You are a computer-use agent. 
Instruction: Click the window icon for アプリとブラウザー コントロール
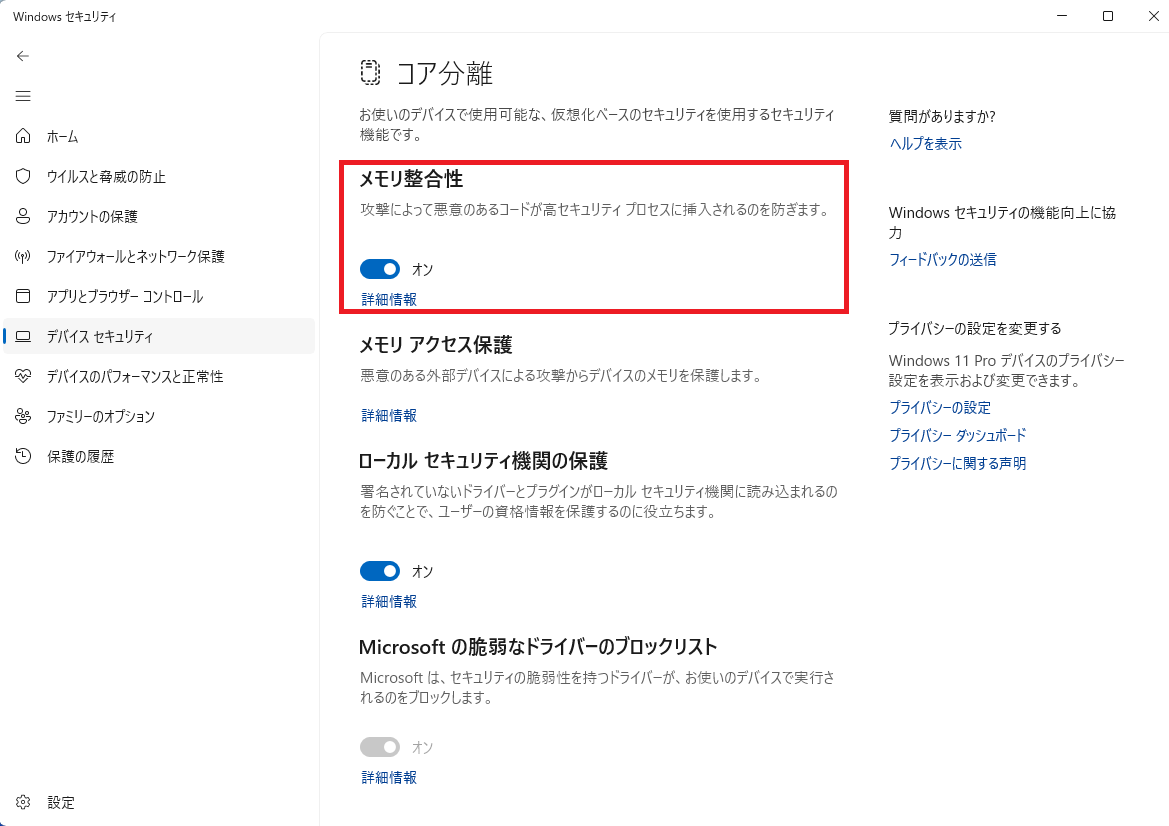click(23, 296)
